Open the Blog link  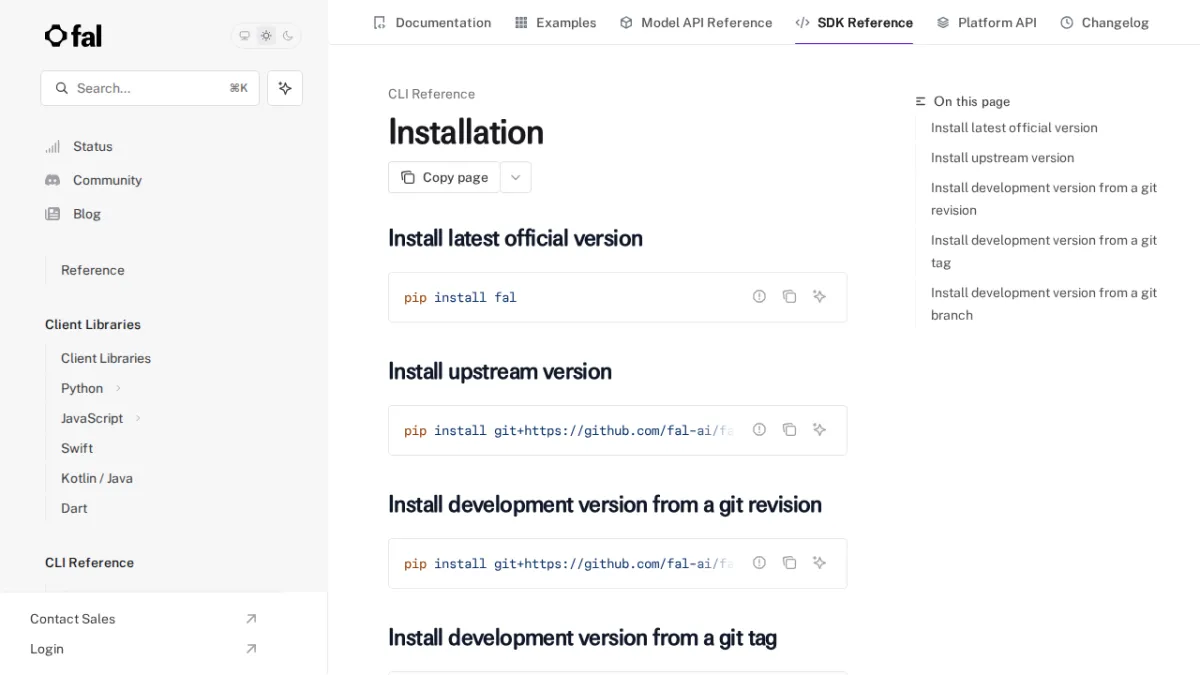(x=87, y=214)
